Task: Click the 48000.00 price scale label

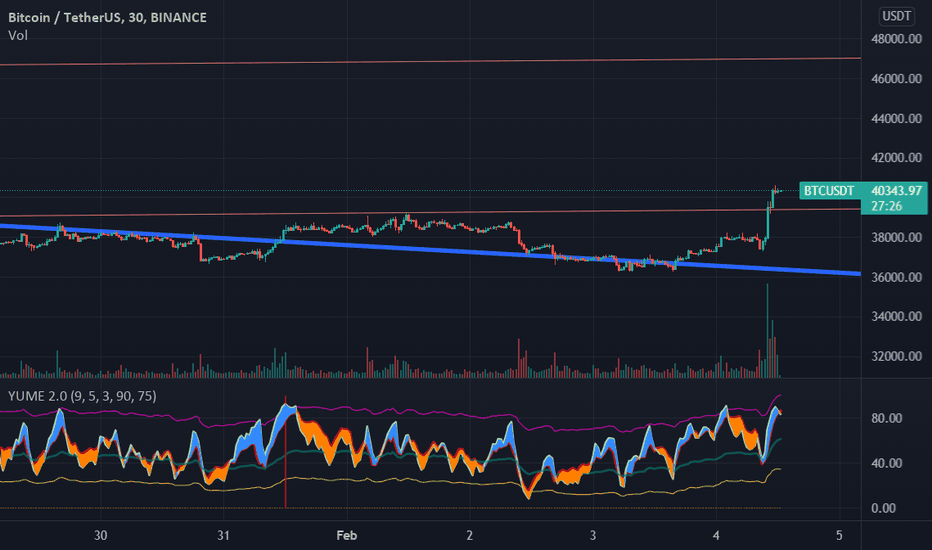Action: pos(896,39)
